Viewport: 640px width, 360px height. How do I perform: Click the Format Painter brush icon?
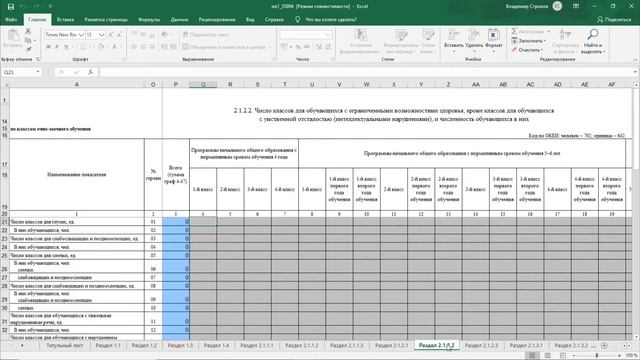point(28,49)
